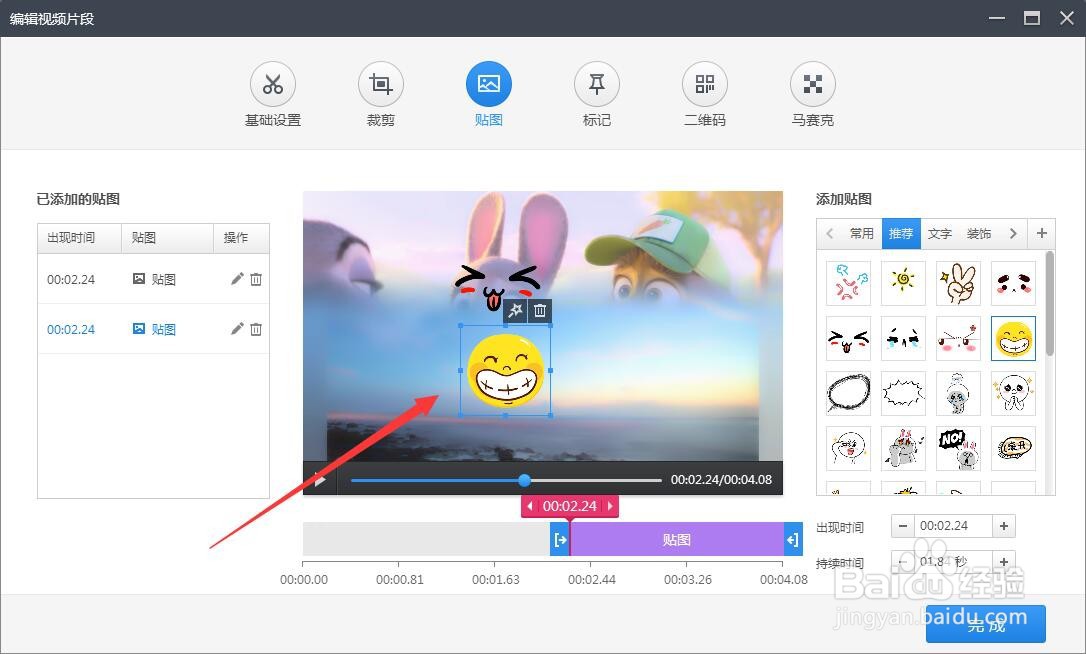Viewport: 1086px width, 654px height.
Task: Choose the spiky burst speech bubble sticker
Action: 903,394
